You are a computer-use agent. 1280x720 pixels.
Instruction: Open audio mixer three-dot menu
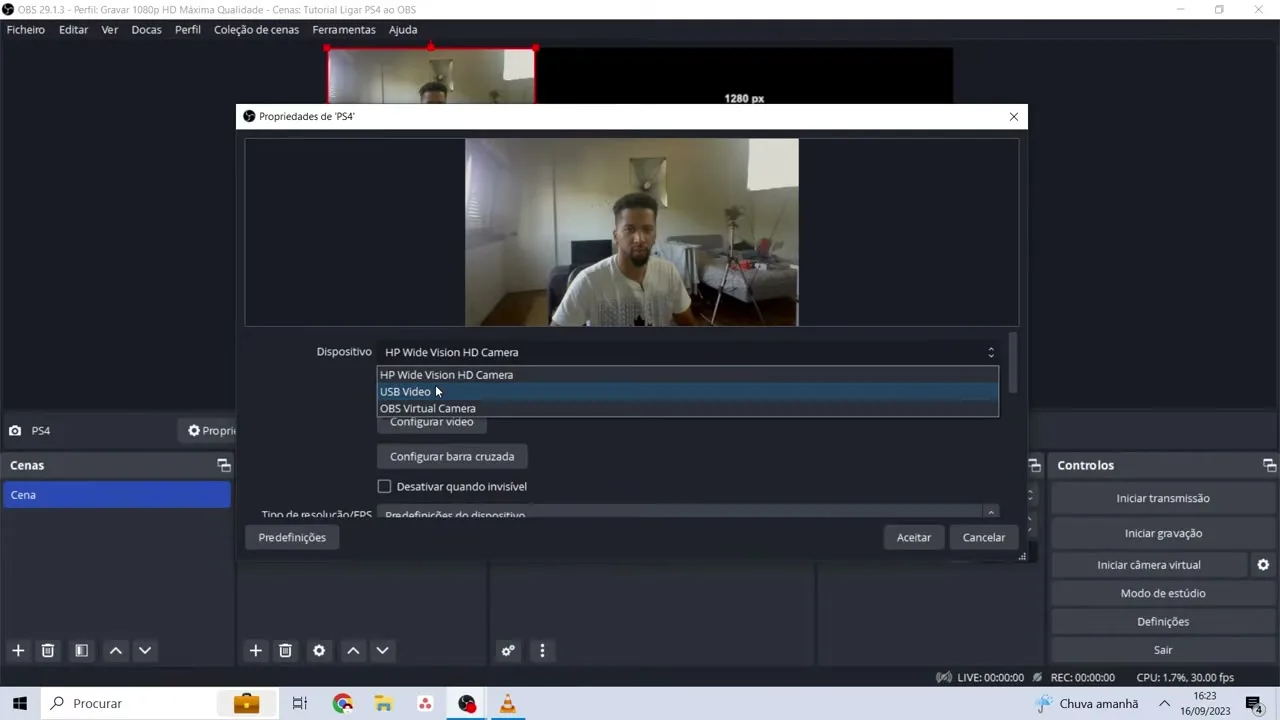click(x=542, y=650)
